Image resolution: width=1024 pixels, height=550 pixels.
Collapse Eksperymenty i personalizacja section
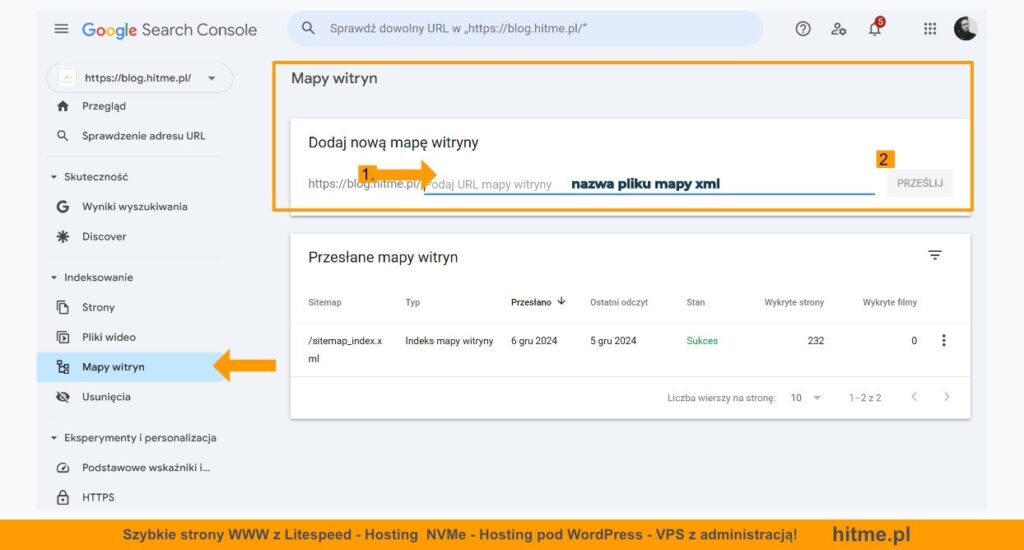[54, 438]
